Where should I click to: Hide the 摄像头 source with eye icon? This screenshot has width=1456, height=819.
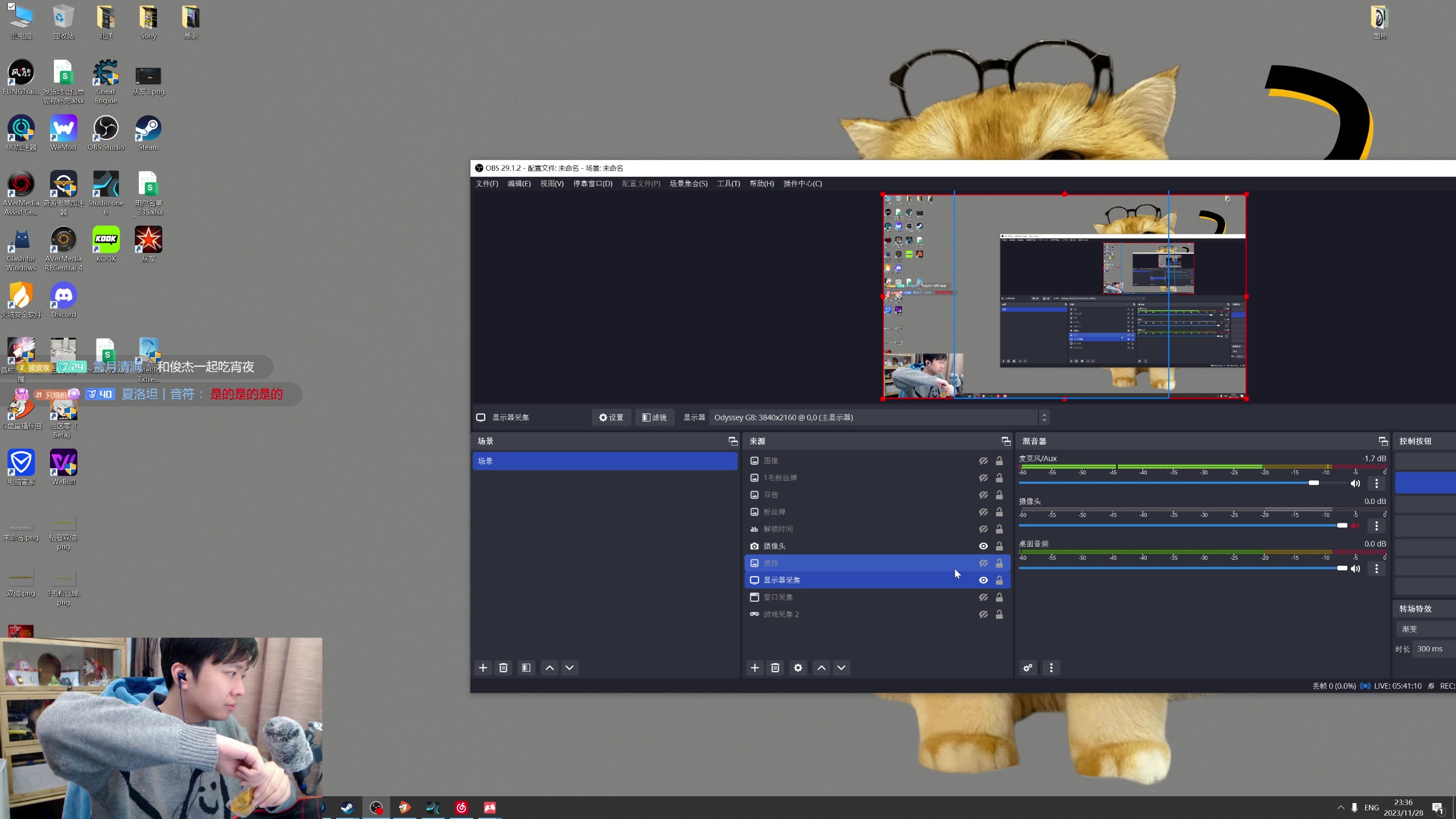pyautogui.click(x=983, y=546)
